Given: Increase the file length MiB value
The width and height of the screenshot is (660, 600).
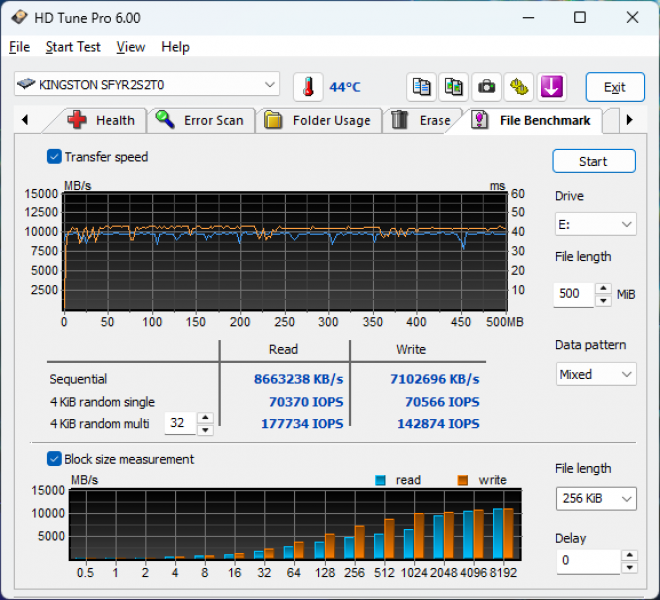Looking at the screenshot, I should (603, 288).
